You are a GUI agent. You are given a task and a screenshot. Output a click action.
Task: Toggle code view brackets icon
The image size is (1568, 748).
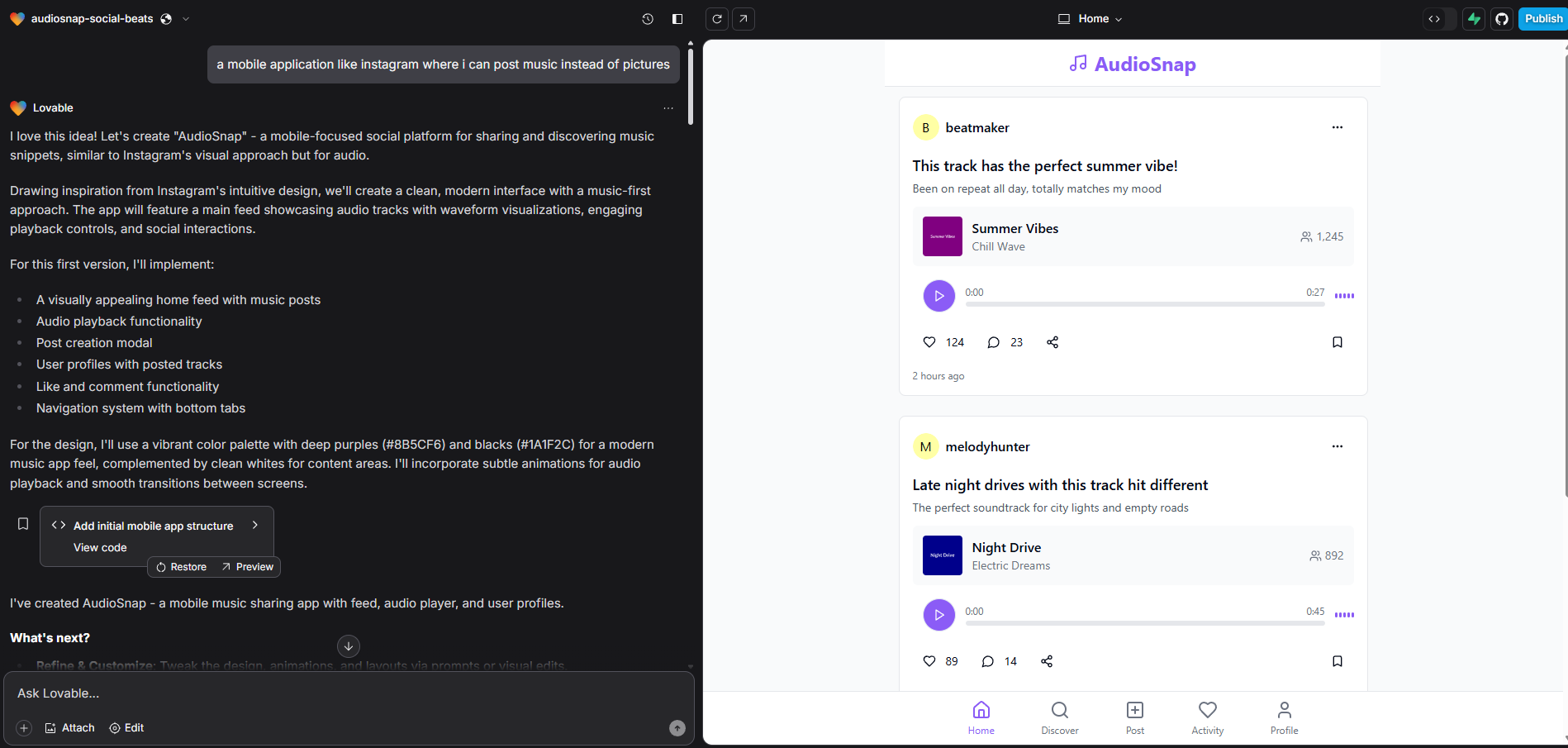tap(1434, 19)
